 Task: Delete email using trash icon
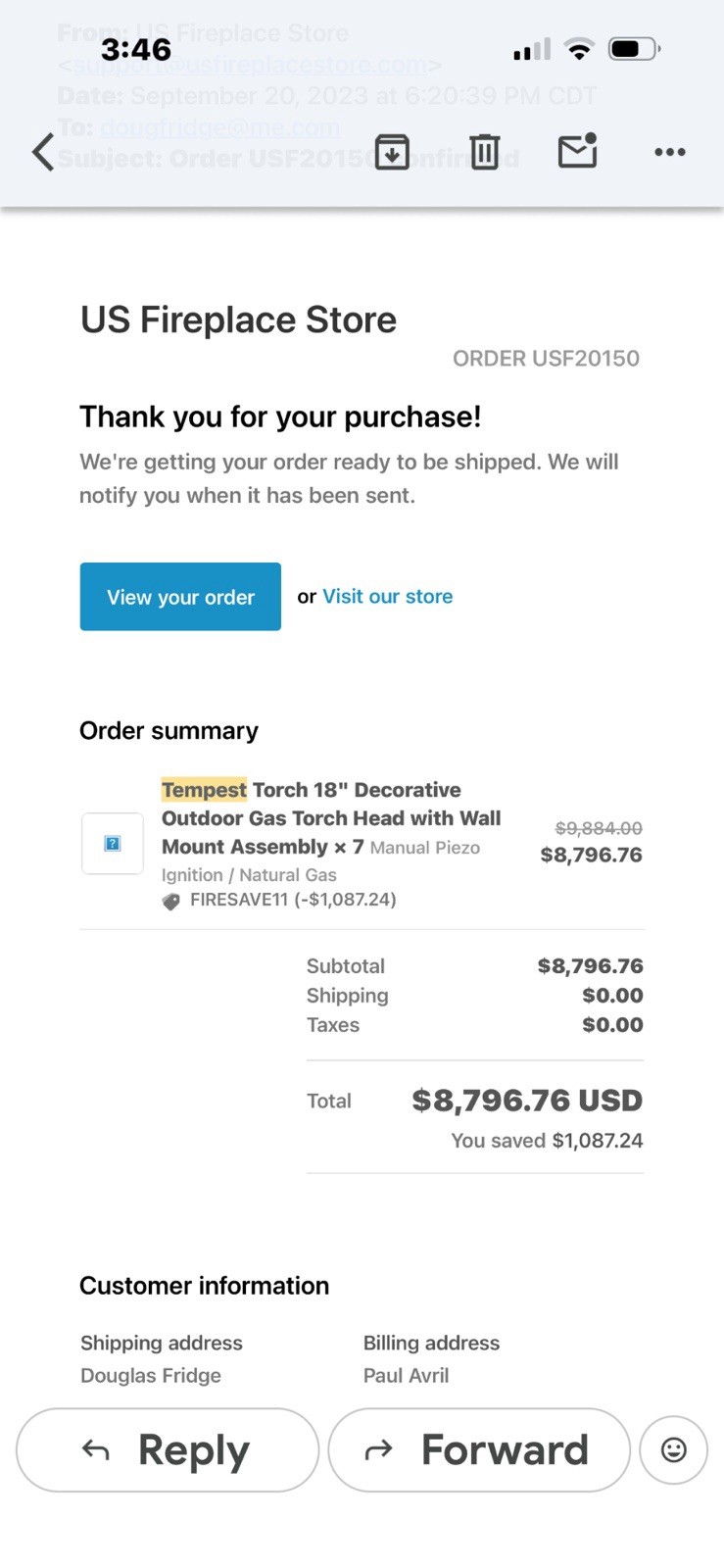pyautogui.click(x=484, y=152)
